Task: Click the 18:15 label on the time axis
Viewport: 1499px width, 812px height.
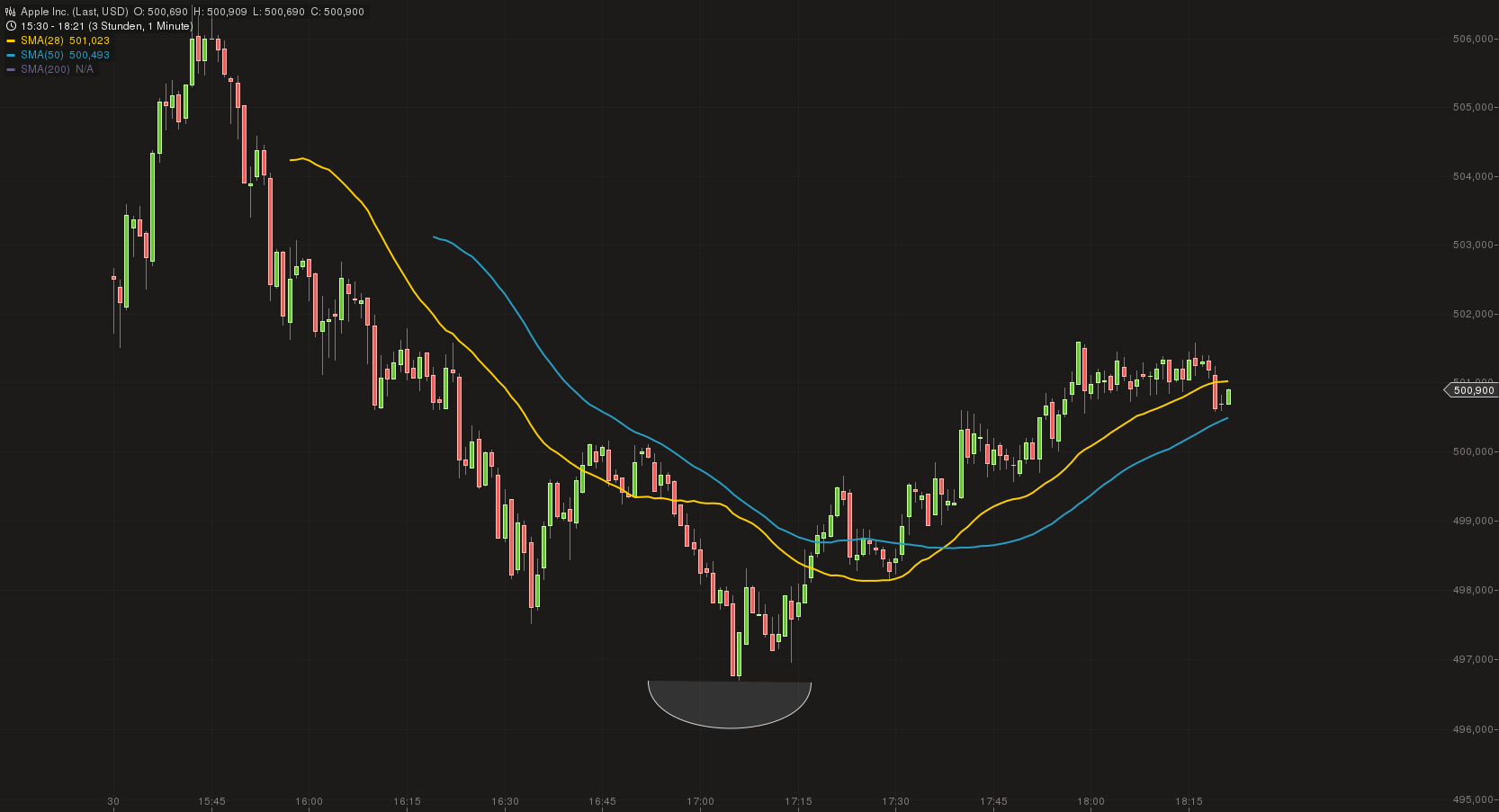Action: click(1189, 801)
